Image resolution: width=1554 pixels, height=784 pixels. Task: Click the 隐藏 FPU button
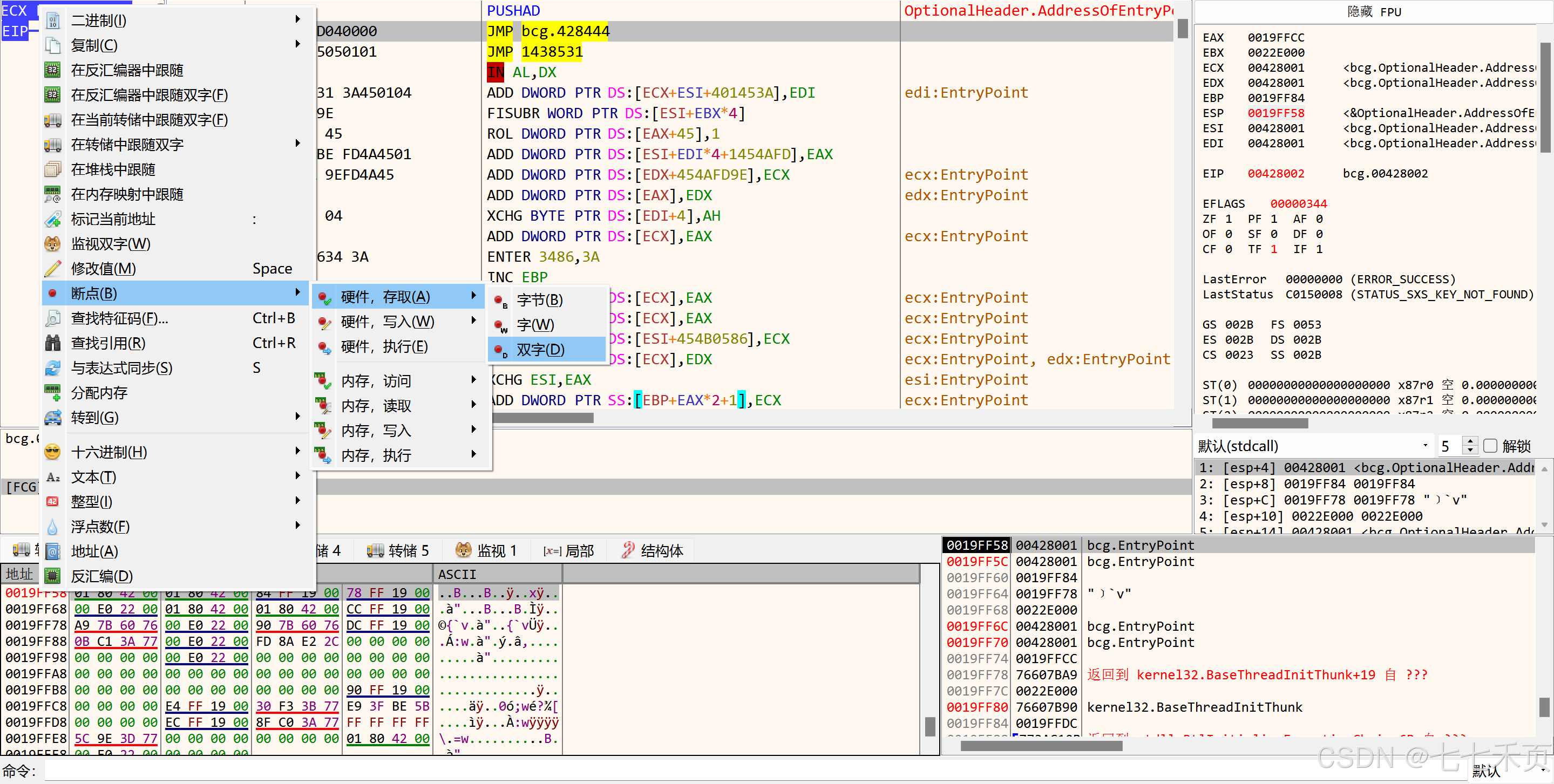coord(1374,11)
